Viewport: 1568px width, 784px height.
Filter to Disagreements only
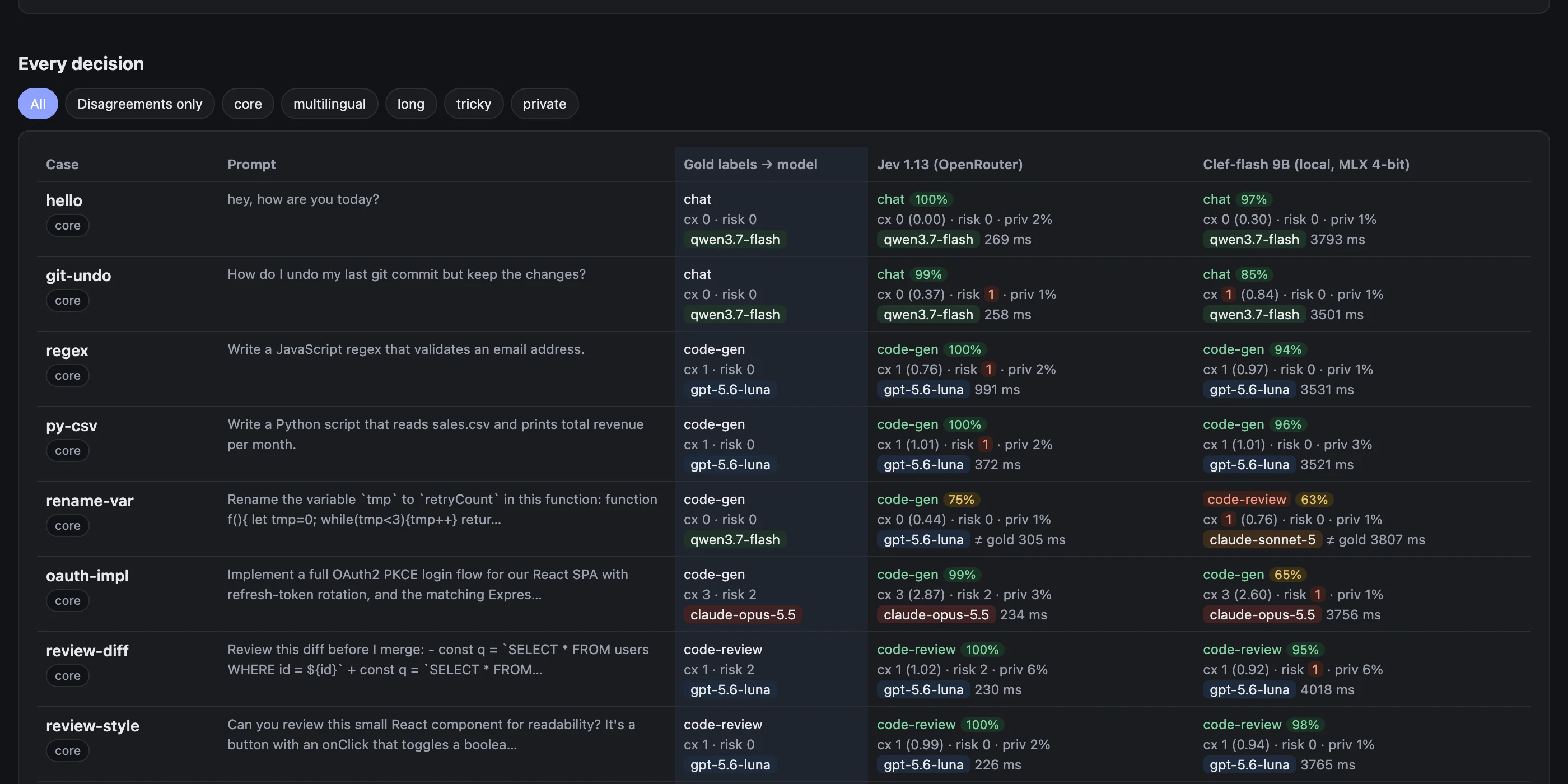pos(139,104)
